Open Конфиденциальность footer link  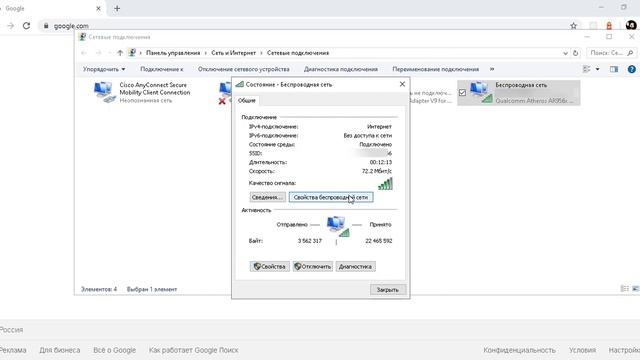pyautogui.click(x=519, y=350)
